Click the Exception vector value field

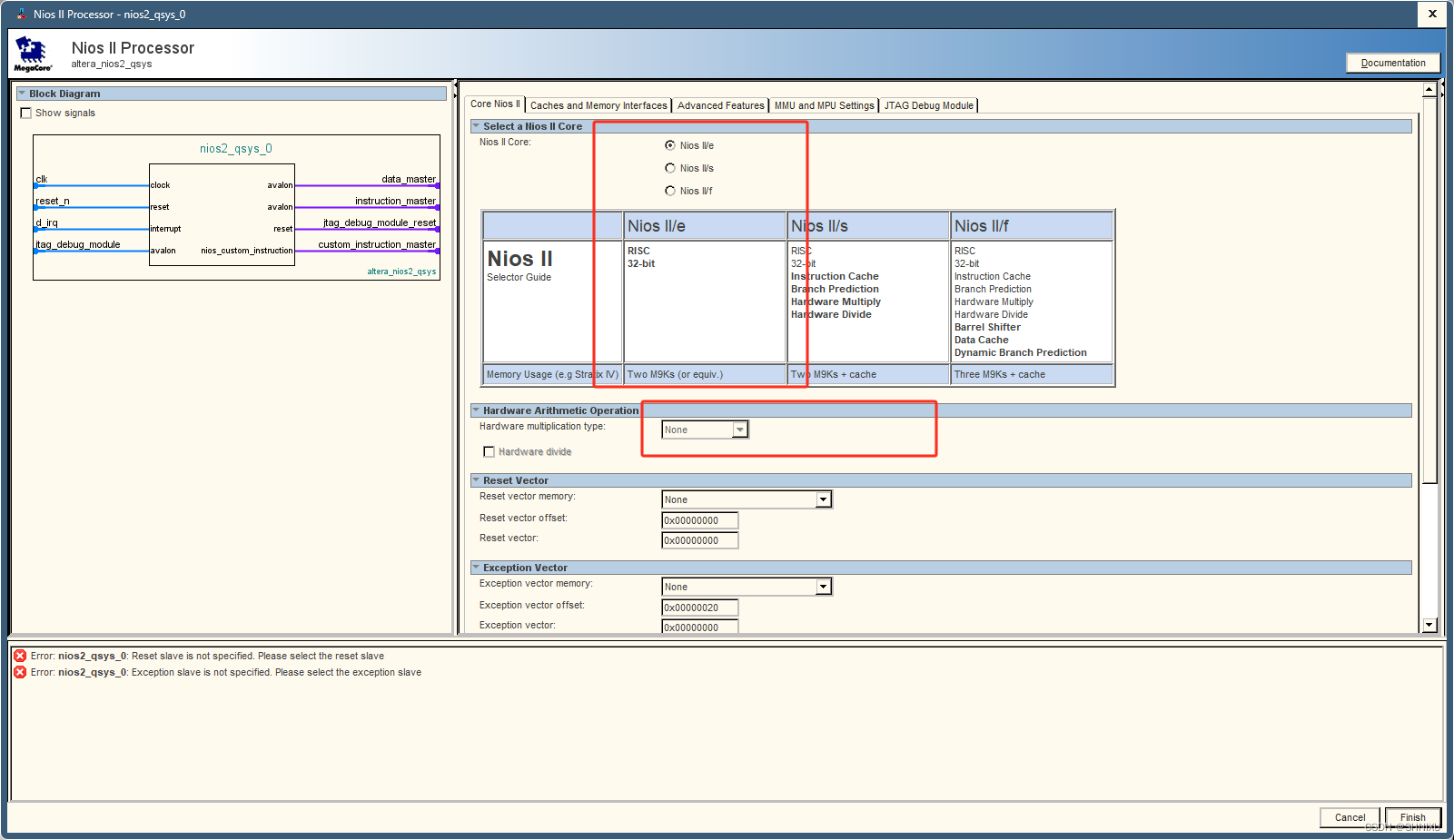700,628
